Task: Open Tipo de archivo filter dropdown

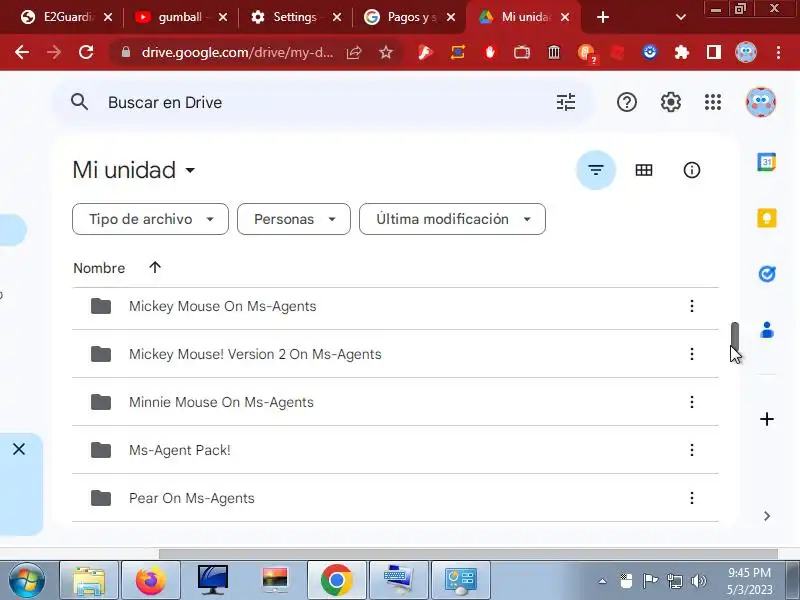Action: 151,219
